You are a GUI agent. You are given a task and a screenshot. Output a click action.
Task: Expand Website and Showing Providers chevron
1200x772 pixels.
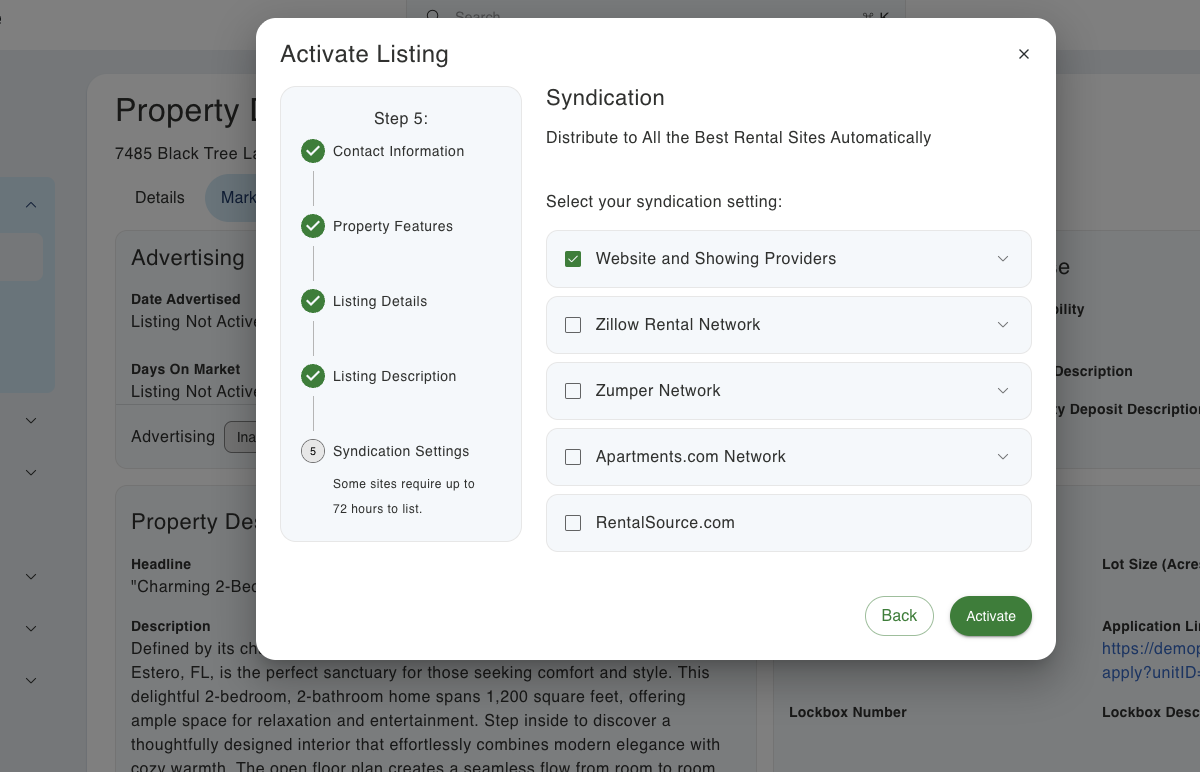pos(1003,259)
